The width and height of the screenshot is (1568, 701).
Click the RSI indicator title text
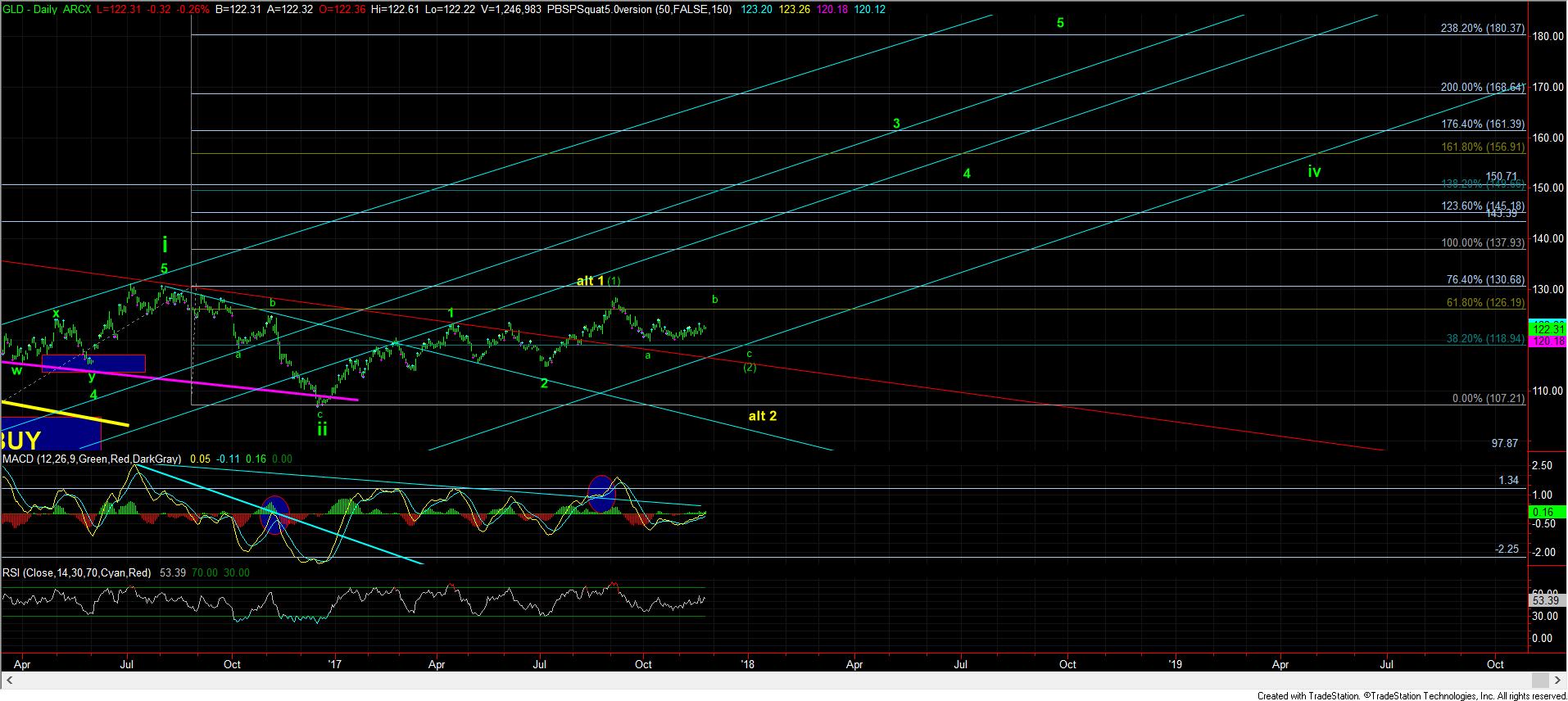(77, 573)
